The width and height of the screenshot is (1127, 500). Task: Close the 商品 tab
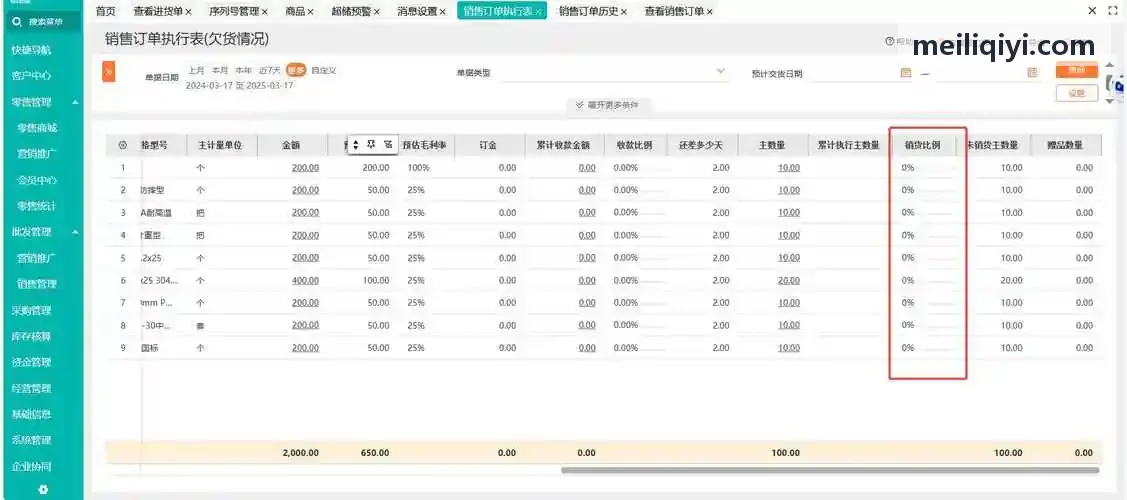coord(310,11)
